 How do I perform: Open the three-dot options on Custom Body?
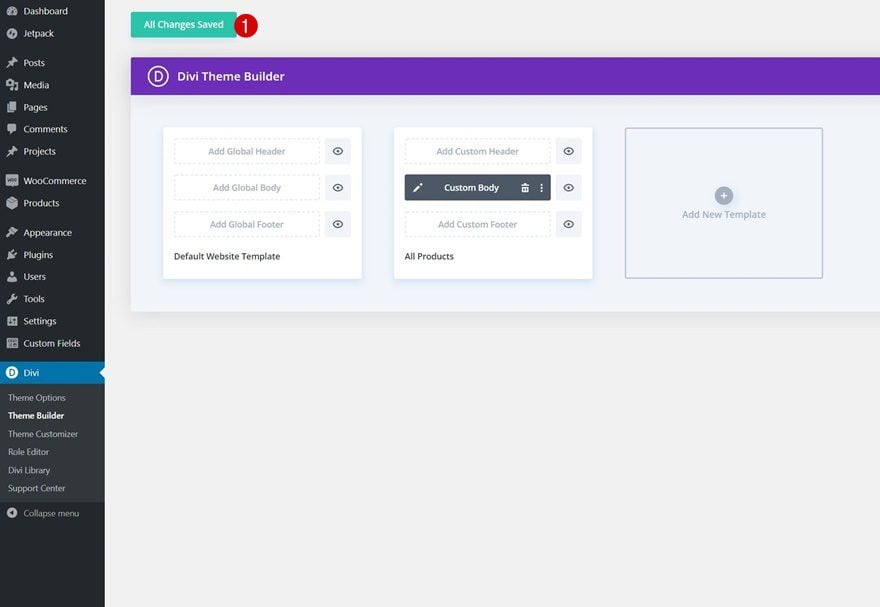[x=542, y=188]
